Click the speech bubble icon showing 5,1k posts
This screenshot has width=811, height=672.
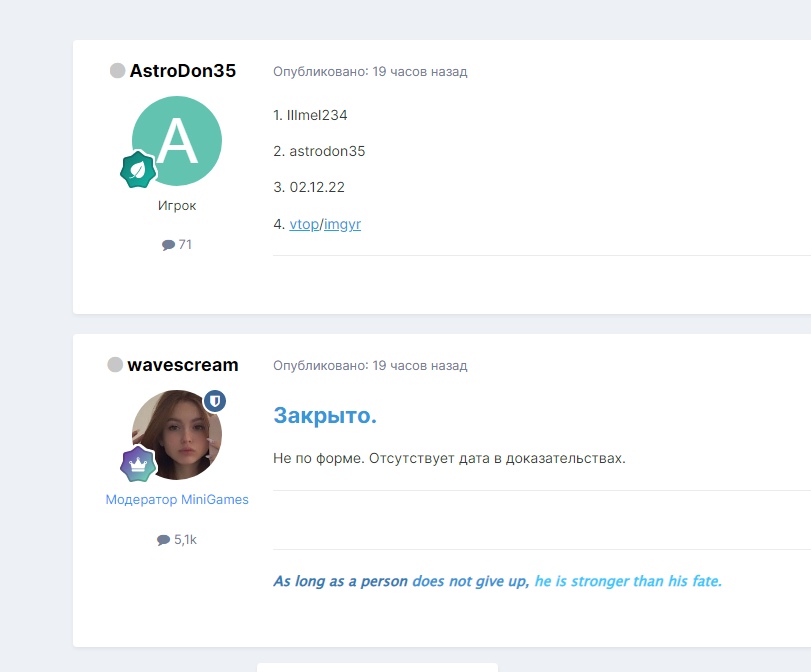pos(163,540)
